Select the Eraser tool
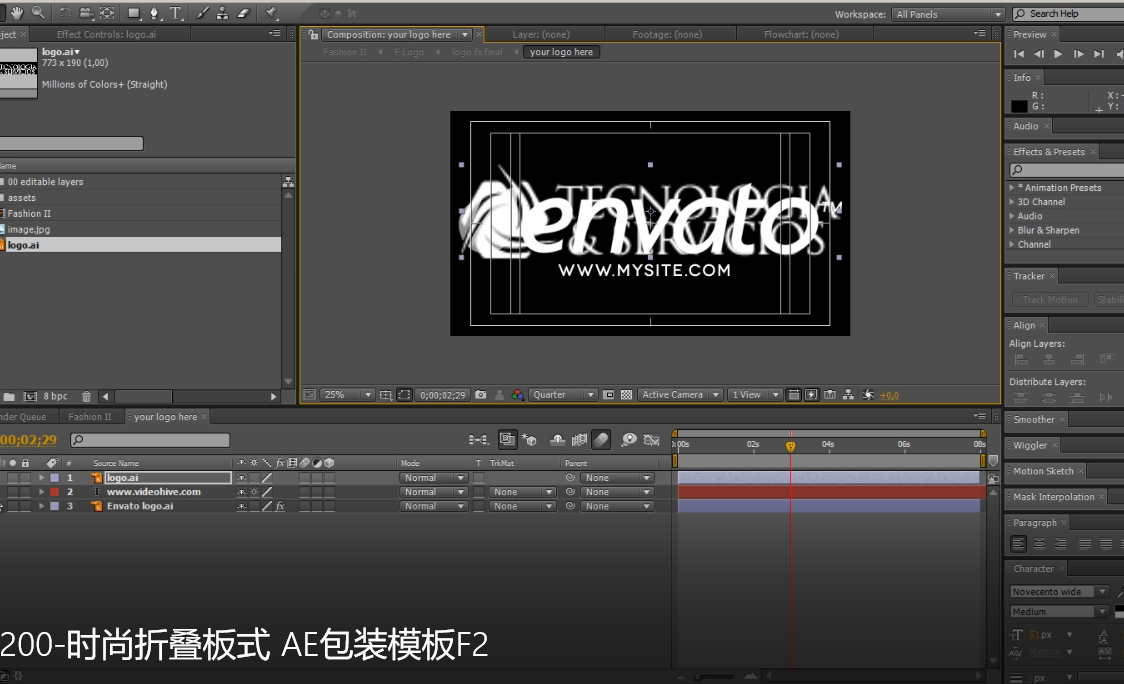 tap(243, 13)
